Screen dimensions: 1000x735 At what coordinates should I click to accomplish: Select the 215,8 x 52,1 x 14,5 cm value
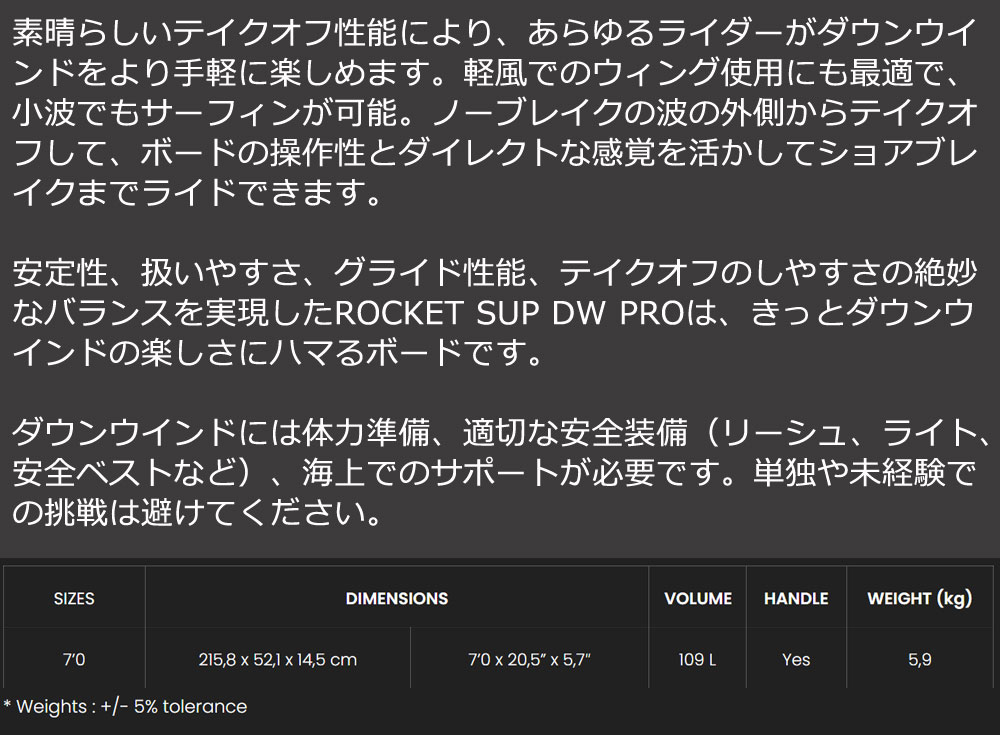(x=277, y=659)
